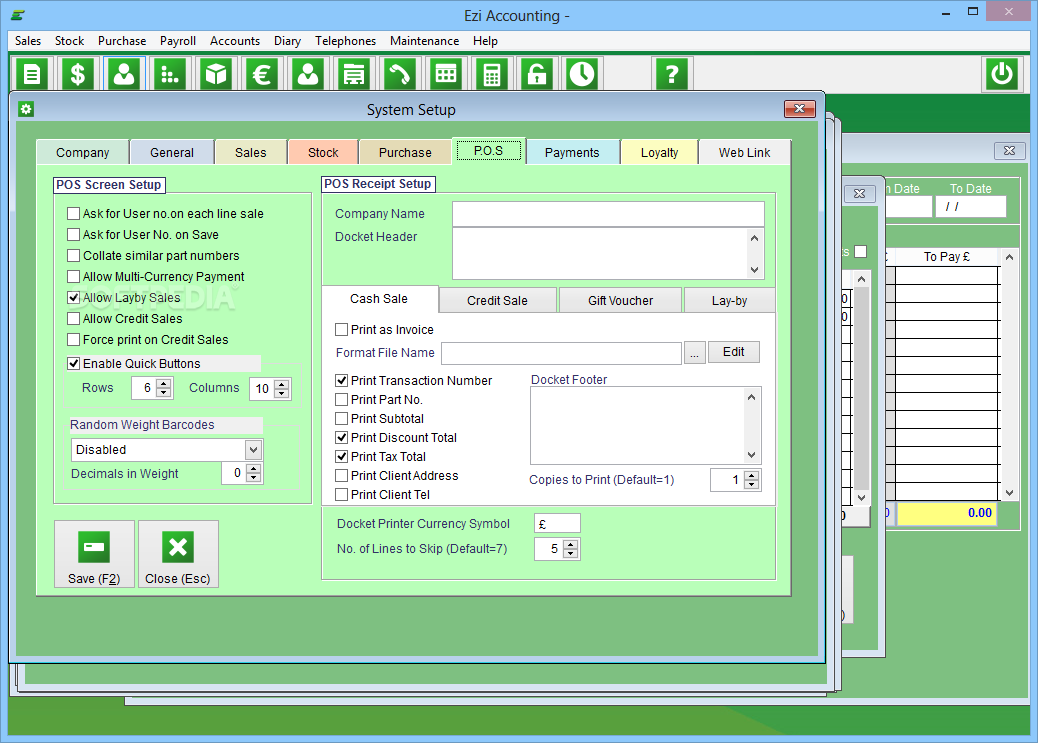Switch to the General tab
1038x743 pixels.
[x=171, y=153]
